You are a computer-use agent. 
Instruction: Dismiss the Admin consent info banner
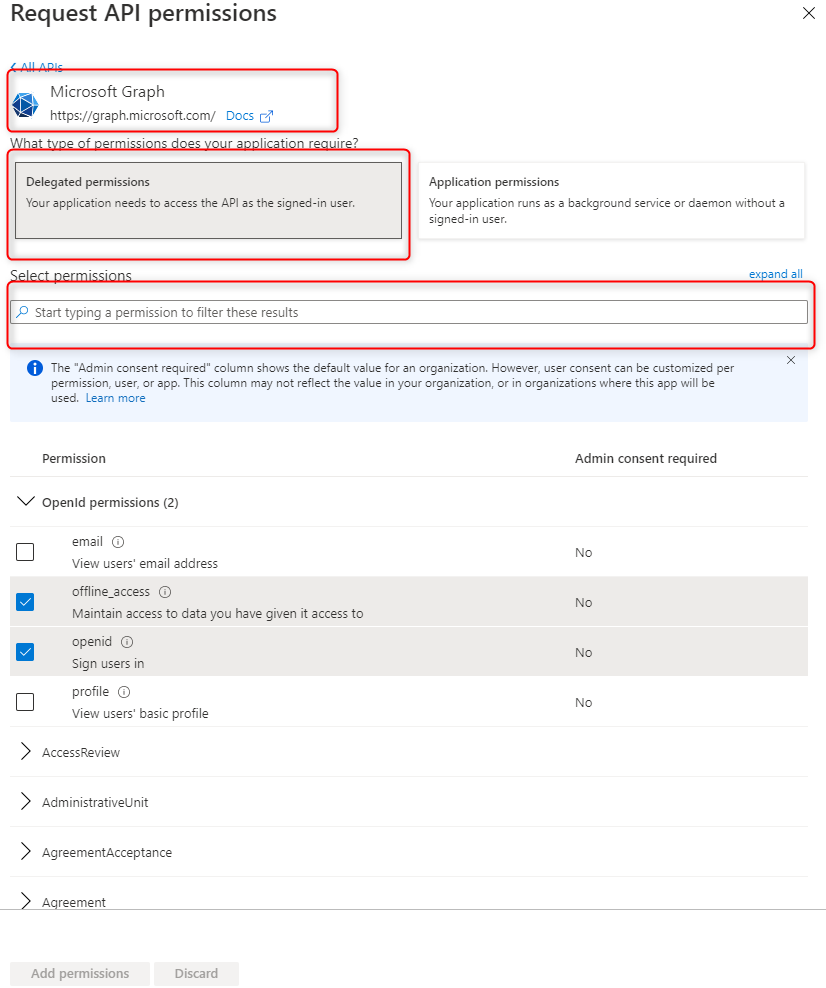coord(791,360)
